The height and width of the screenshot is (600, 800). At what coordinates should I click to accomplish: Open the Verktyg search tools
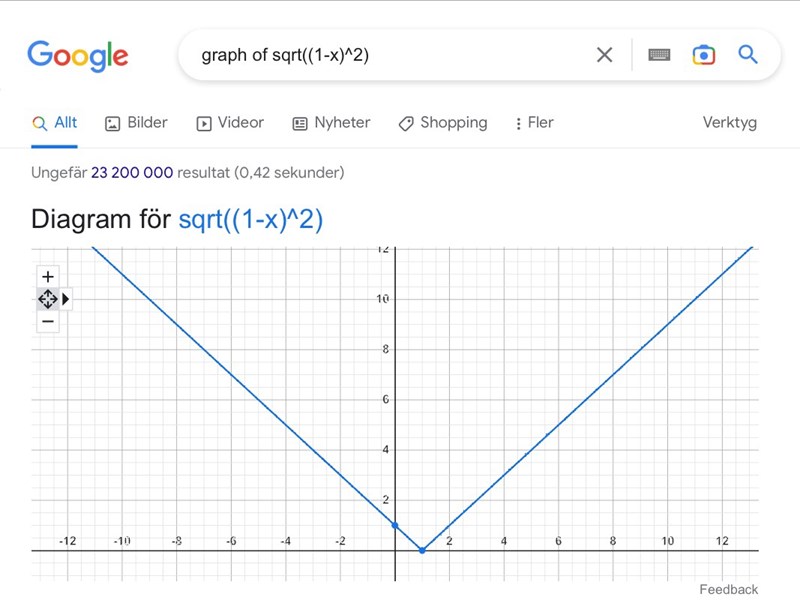click(730, 123)
